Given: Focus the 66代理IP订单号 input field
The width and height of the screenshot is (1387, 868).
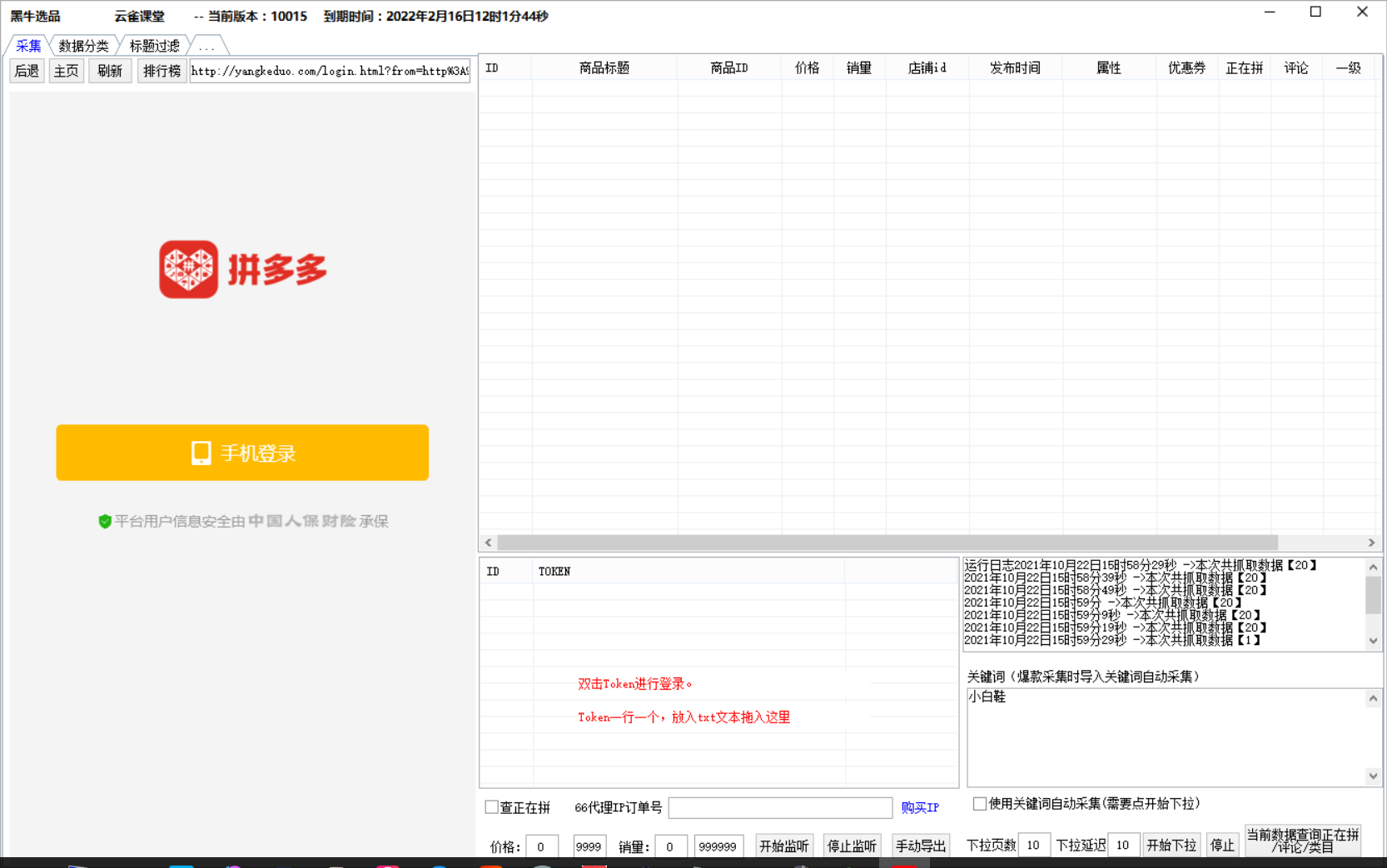Looking at the screenshot, I should click(x=780, y=808).
